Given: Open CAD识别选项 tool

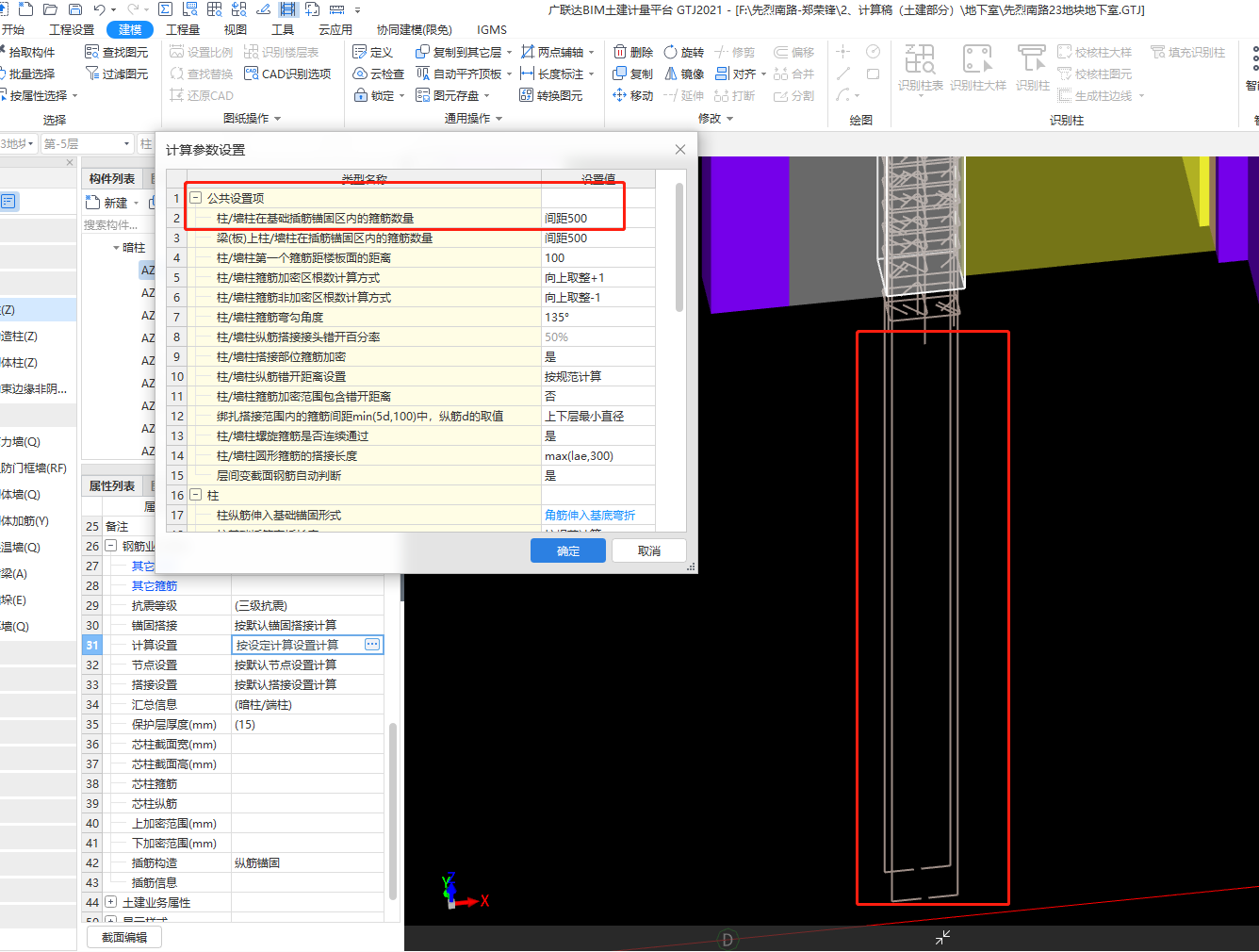Looking at the screenshot, I should click(x=287, y=74).
